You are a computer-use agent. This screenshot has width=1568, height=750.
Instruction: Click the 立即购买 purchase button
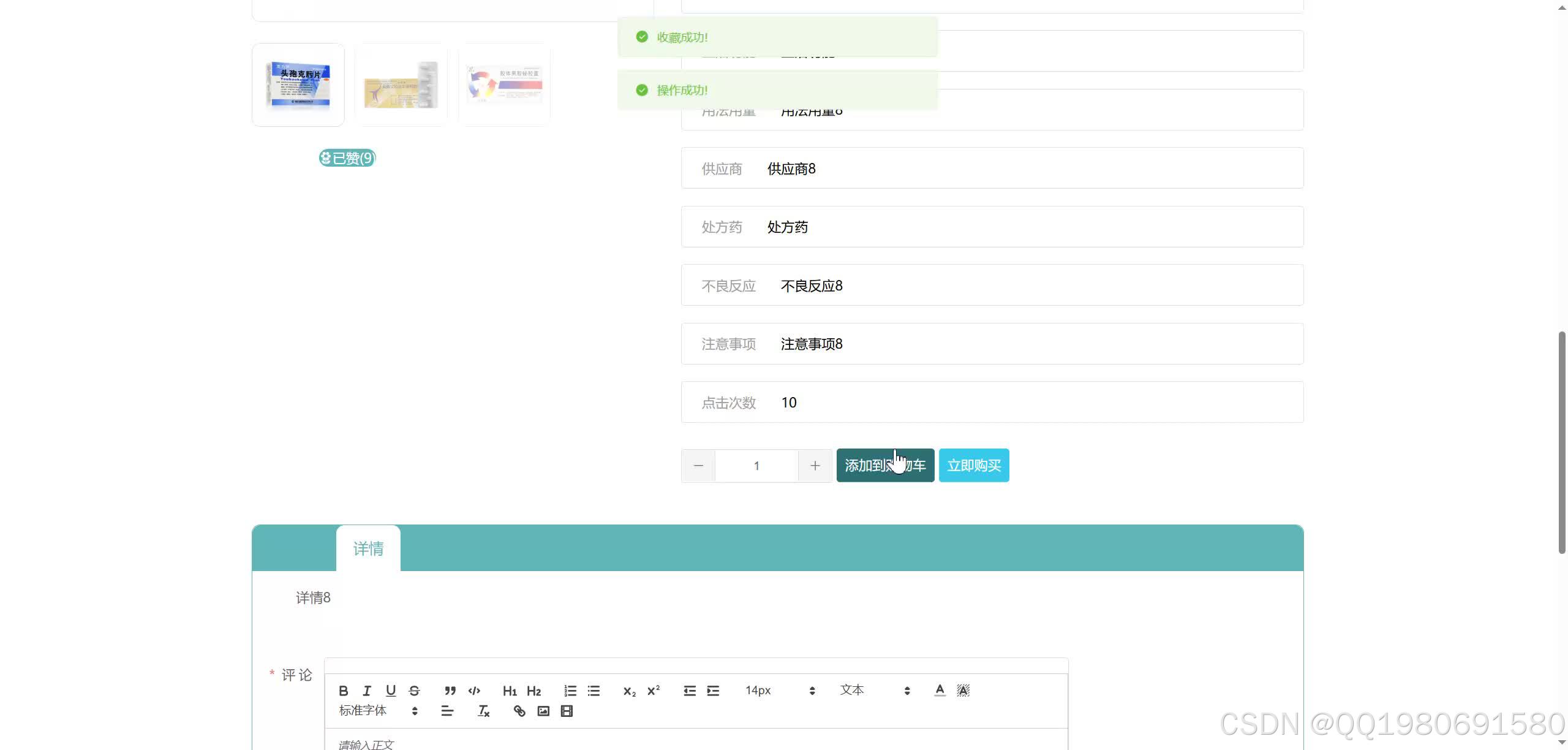point(974,465)
